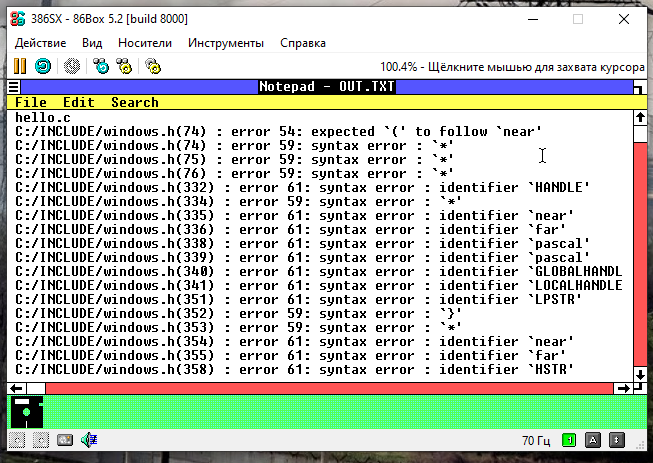The height and width of the screenshot is (463, 653).
Task: Toggle the Scroll Lock indicator
Action: [618, 439]
